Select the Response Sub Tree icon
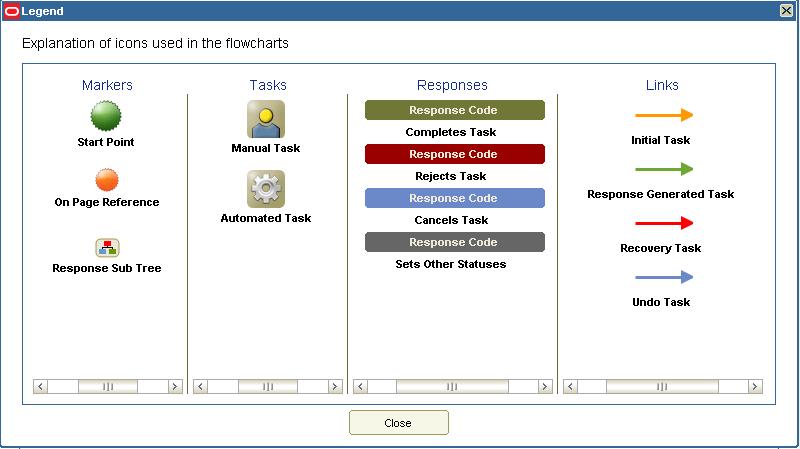800x449 pixels. click(107, 248)
